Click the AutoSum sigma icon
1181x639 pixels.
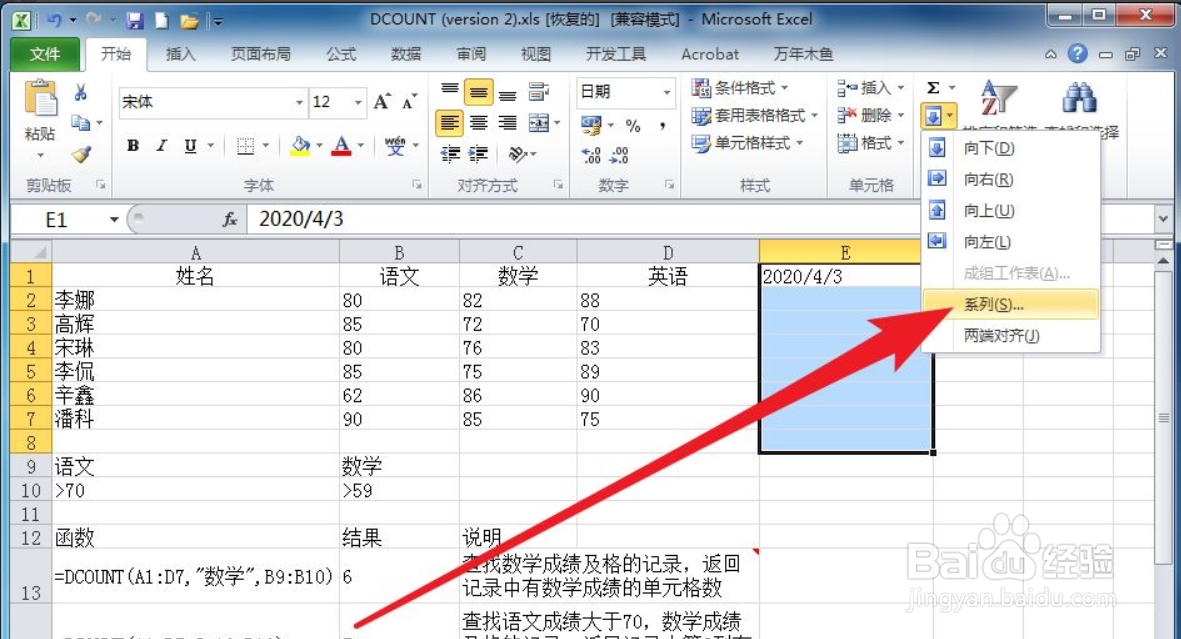[933, 87]
